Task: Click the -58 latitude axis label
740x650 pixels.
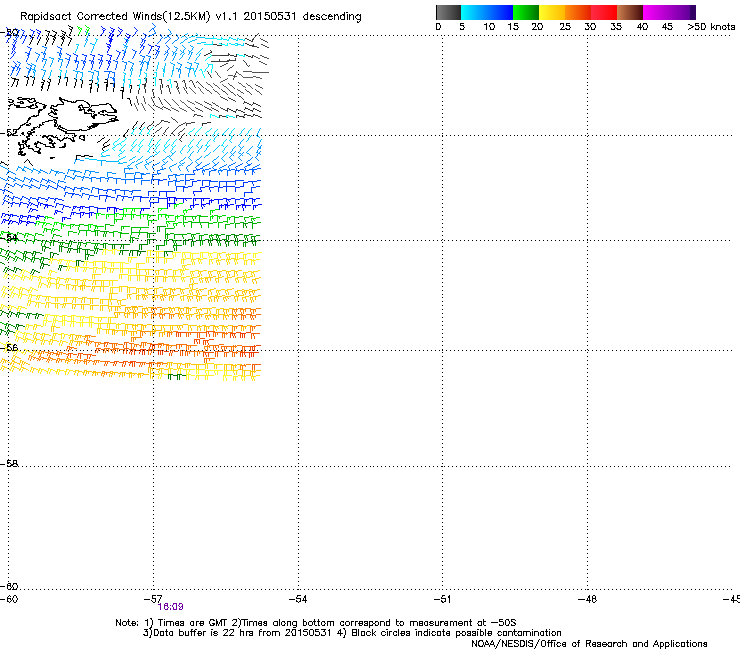Action: [9, 464]
